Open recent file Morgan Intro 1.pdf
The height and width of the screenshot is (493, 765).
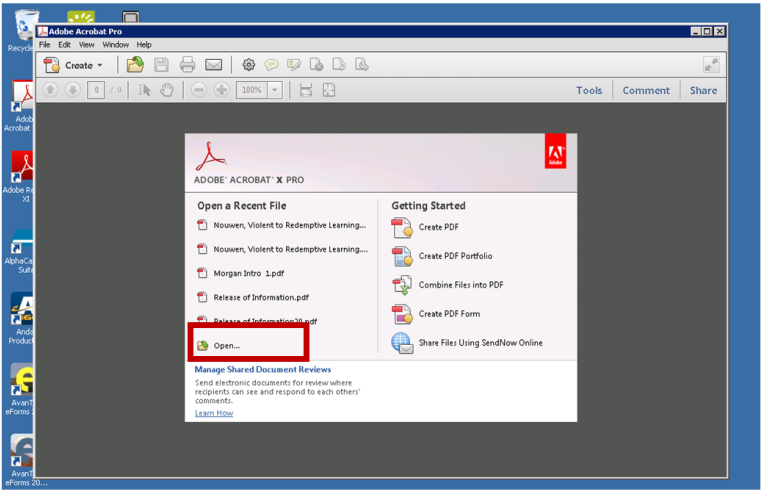pyautogui.click(x=248, y=273)
